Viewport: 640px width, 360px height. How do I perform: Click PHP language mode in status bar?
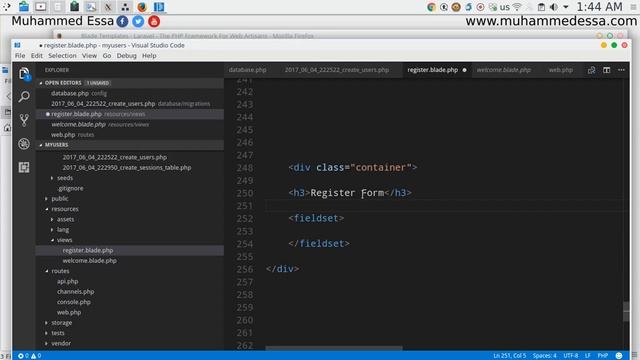pos(603,356)
